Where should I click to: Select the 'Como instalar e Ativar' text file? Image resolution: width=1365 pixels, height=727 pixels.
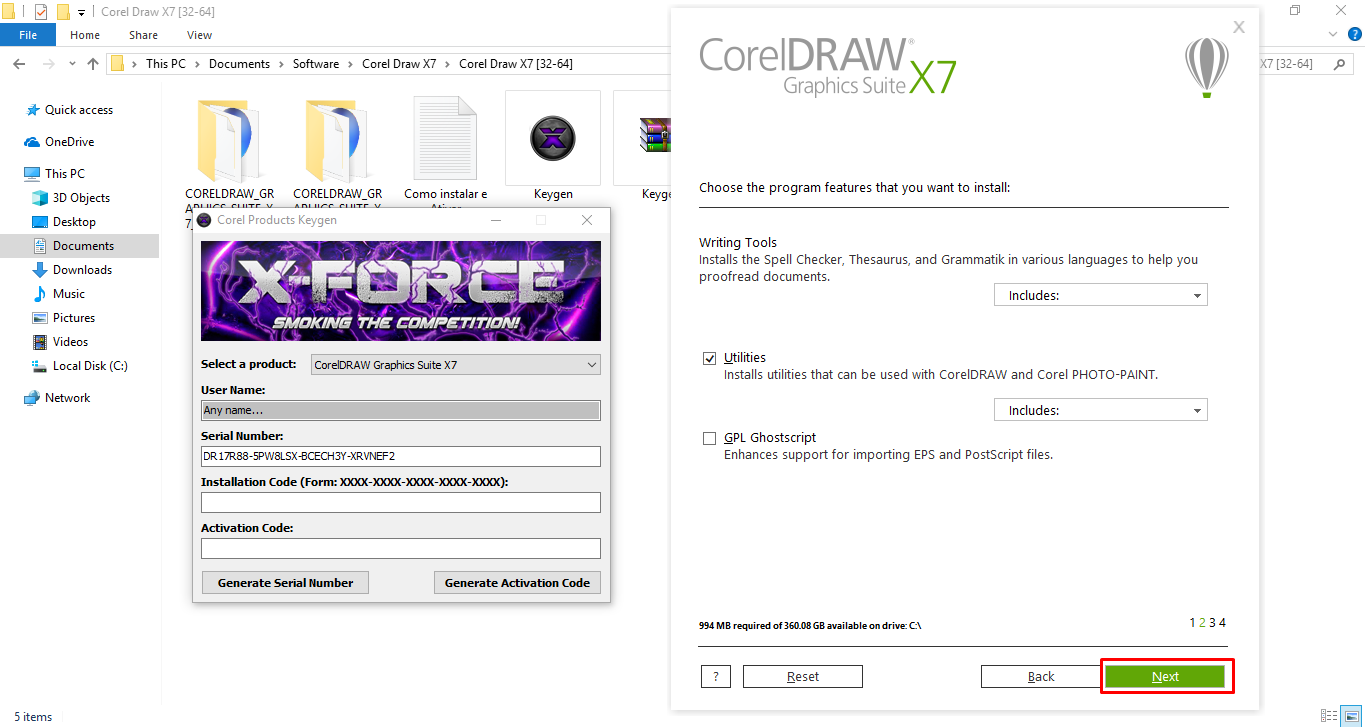coord(445,138)
